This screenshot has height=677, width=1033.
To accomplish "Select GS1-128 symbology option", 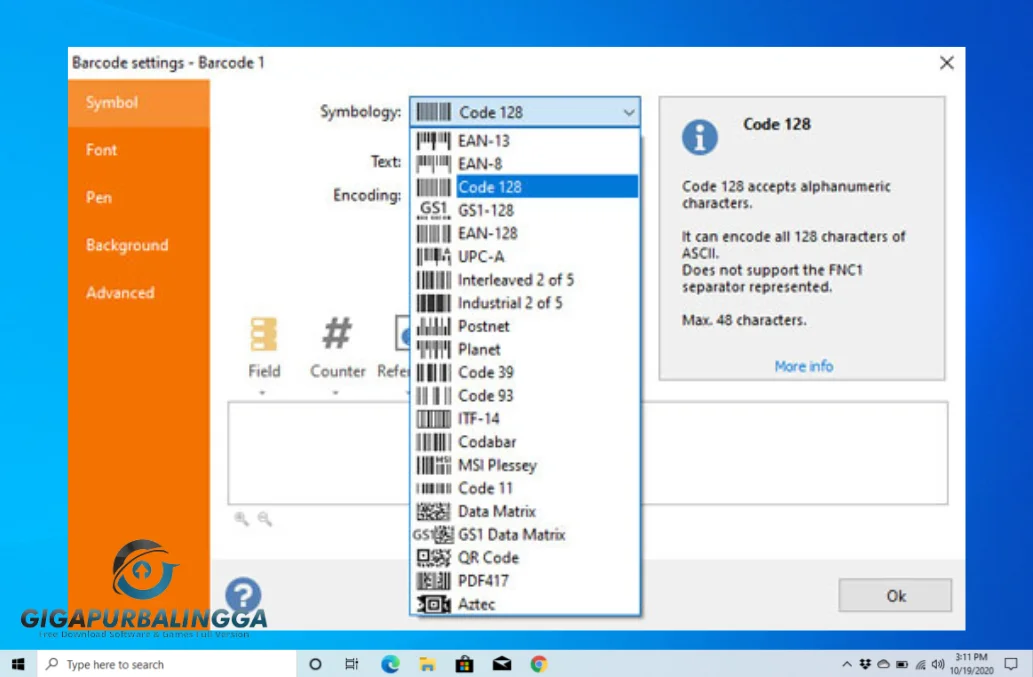I will click(x=524, y=210).
